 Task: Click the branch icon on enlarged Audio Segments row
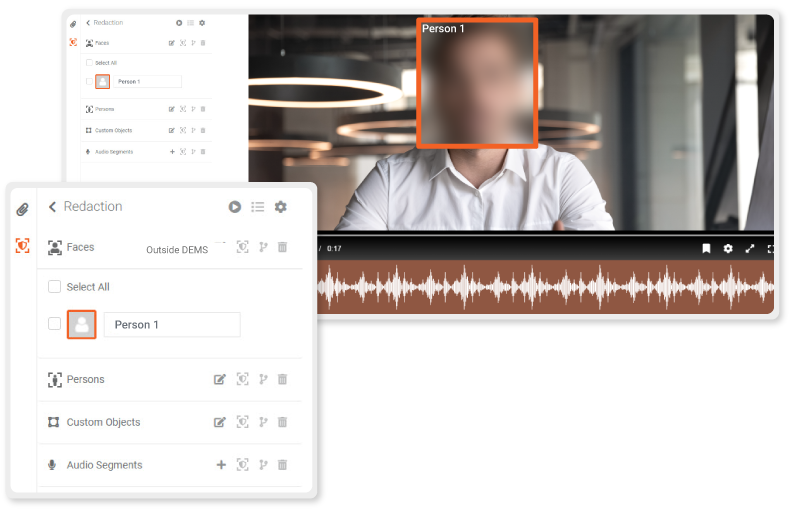(x=263, y=465)
